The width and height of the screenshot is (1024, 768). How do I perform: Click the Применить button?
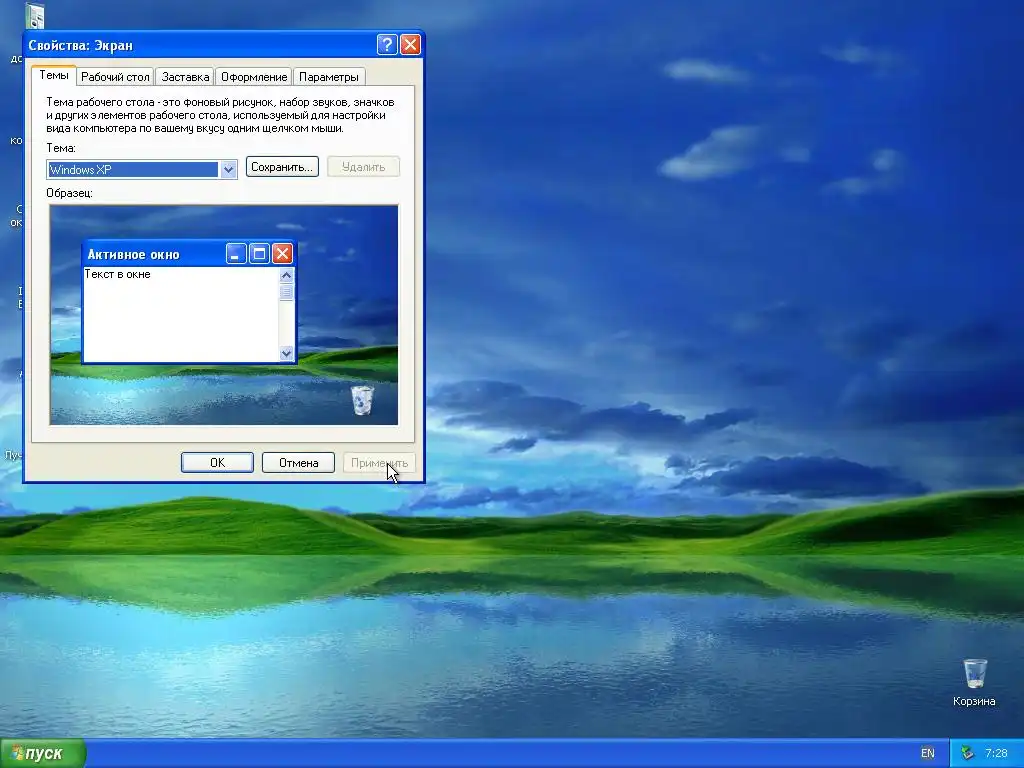(x=379, y=462)
